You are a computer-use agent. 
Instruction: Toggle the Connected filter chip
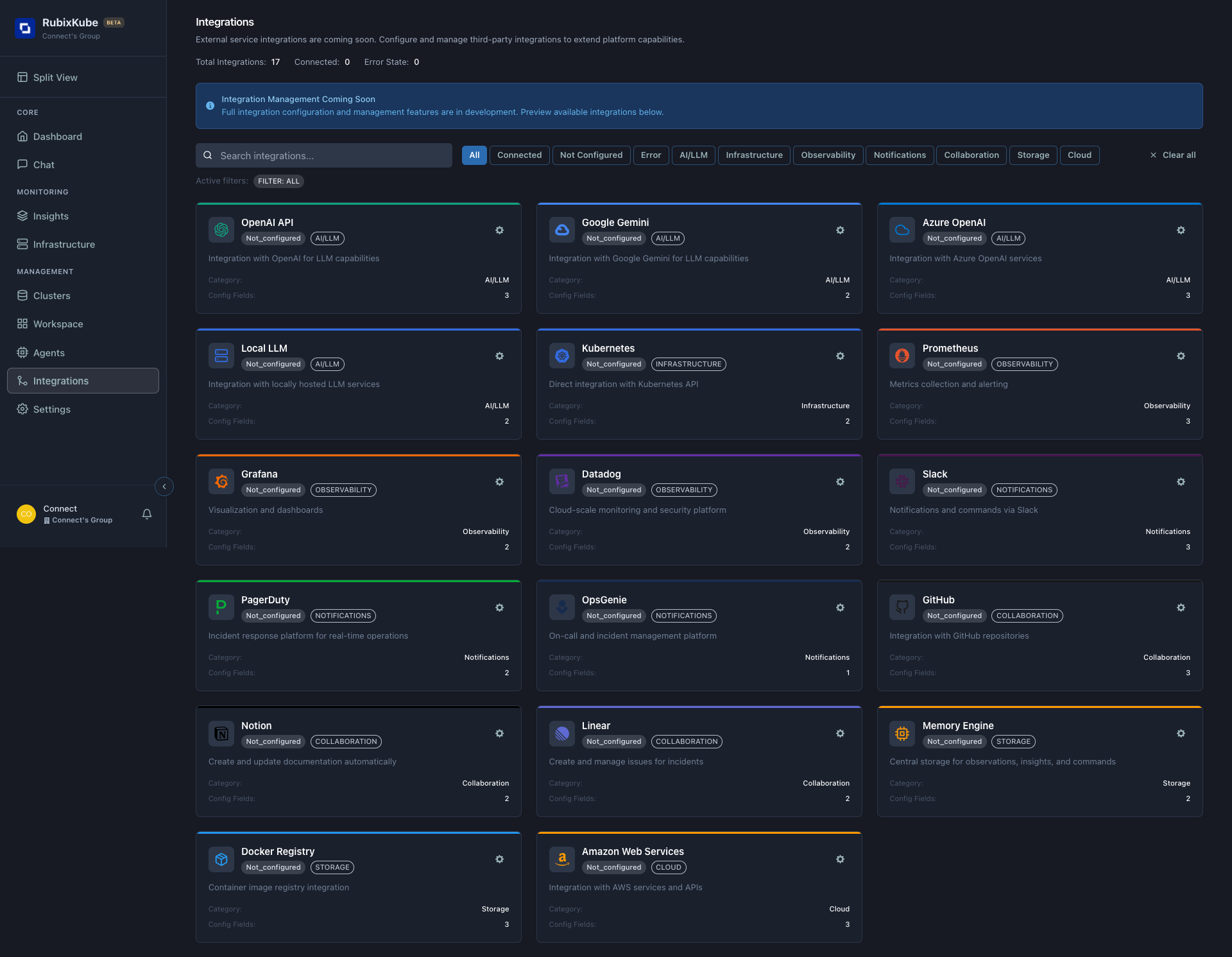click(x=519, y=155)
